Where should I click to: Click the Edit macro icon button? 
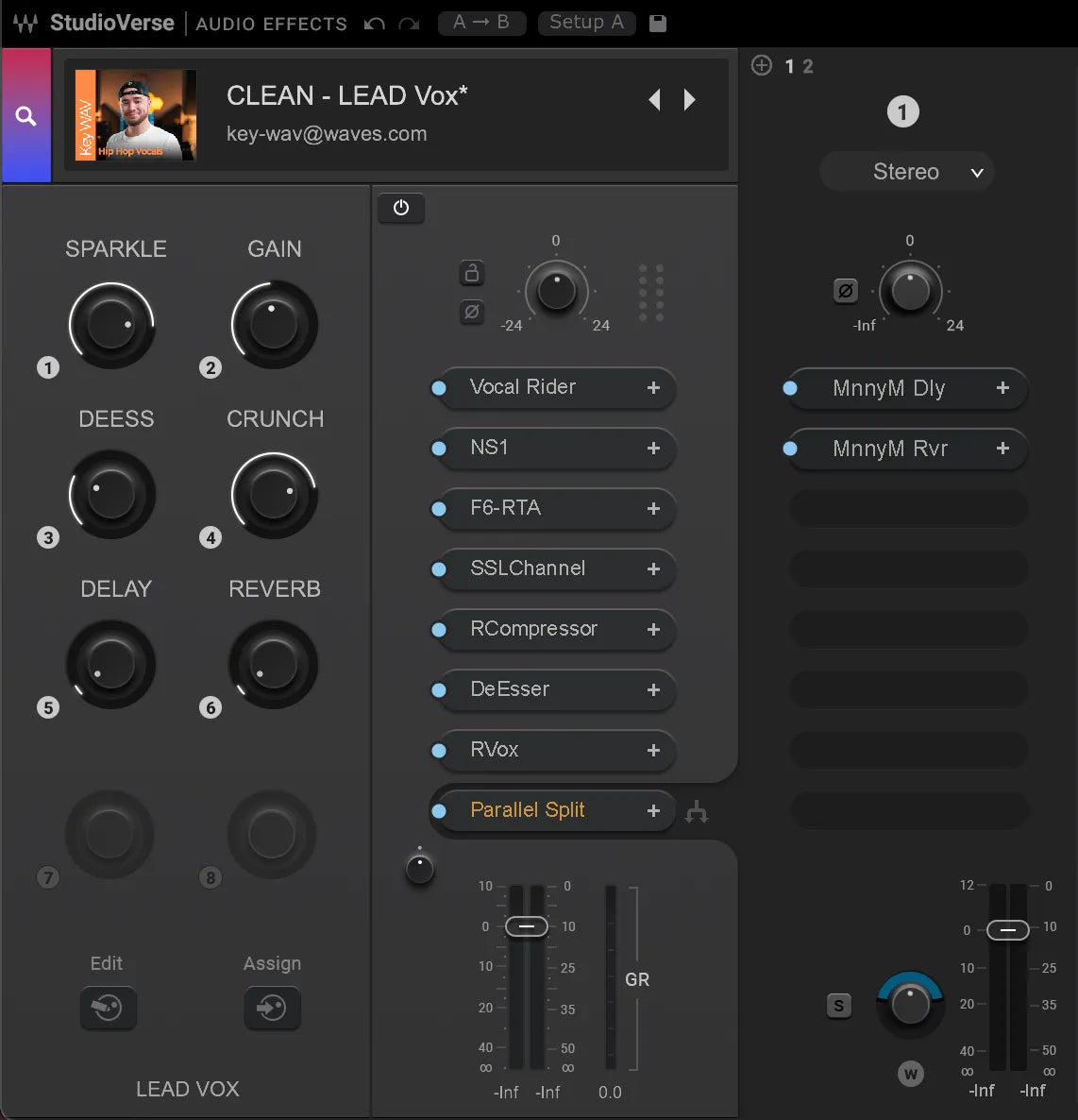point(108,1008)
